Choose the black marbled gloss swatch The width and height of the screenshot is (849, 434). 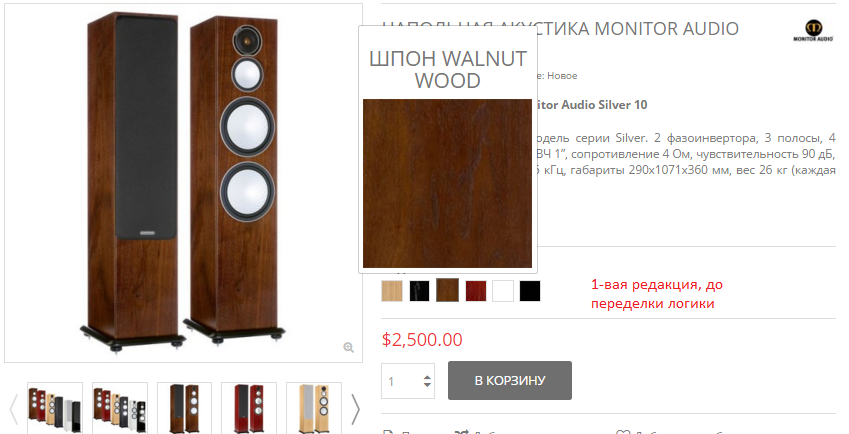coord(419,291)
